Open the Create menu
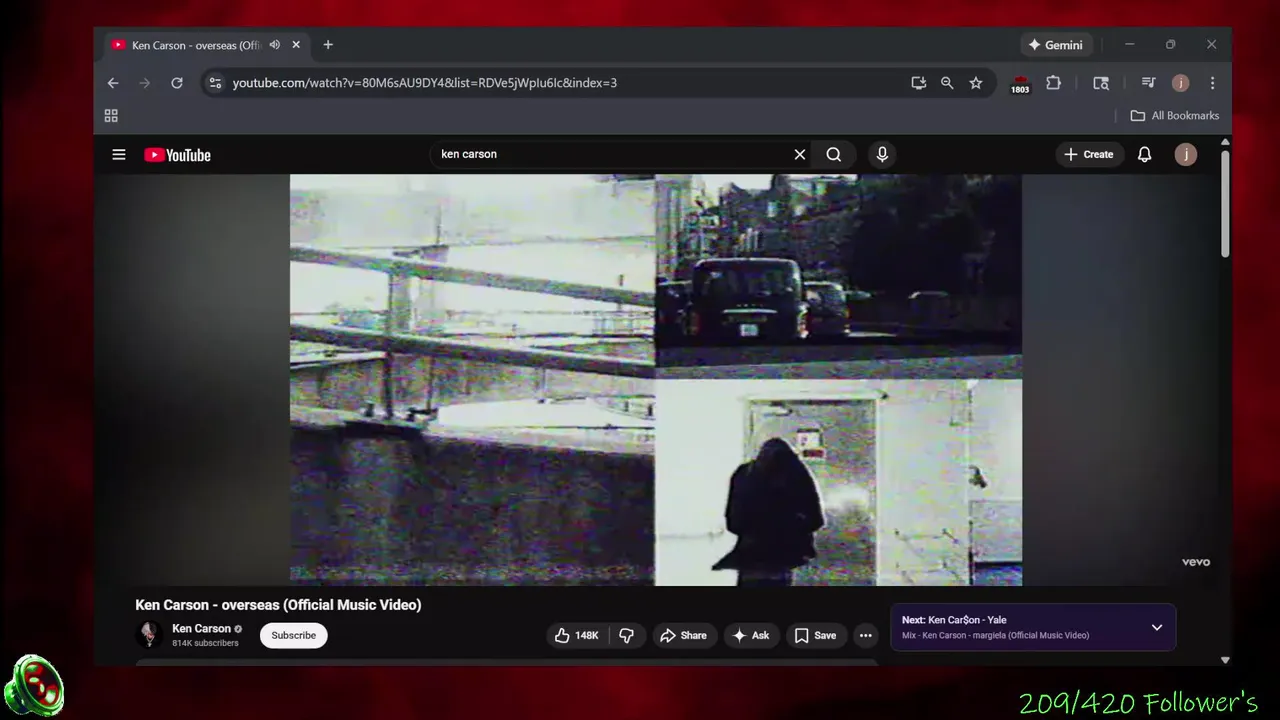 1089,154
